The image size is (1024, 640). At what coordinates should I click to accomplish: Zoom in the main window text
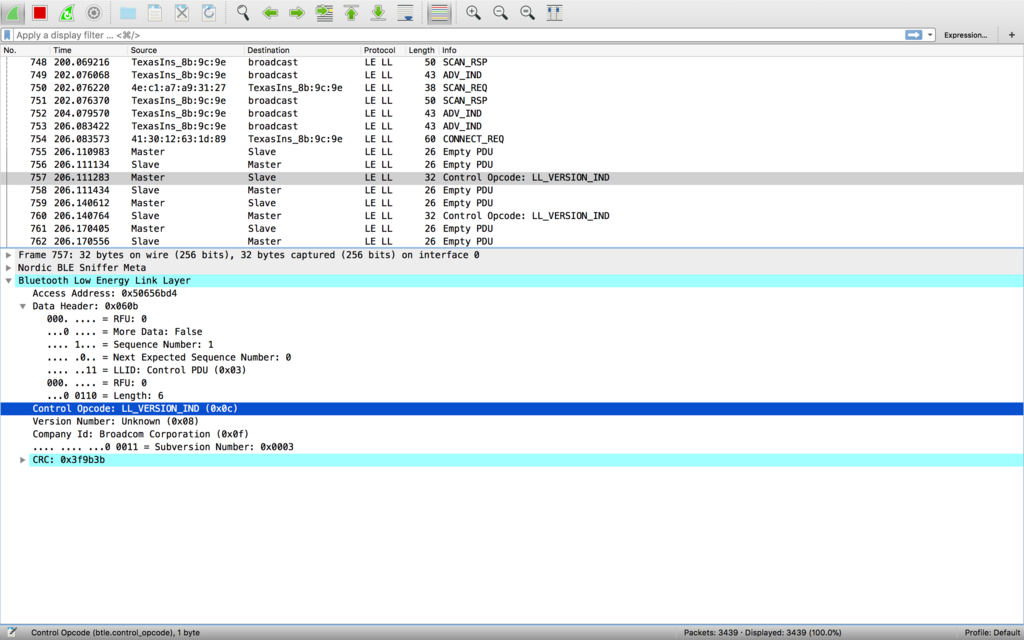pos(473,12)
